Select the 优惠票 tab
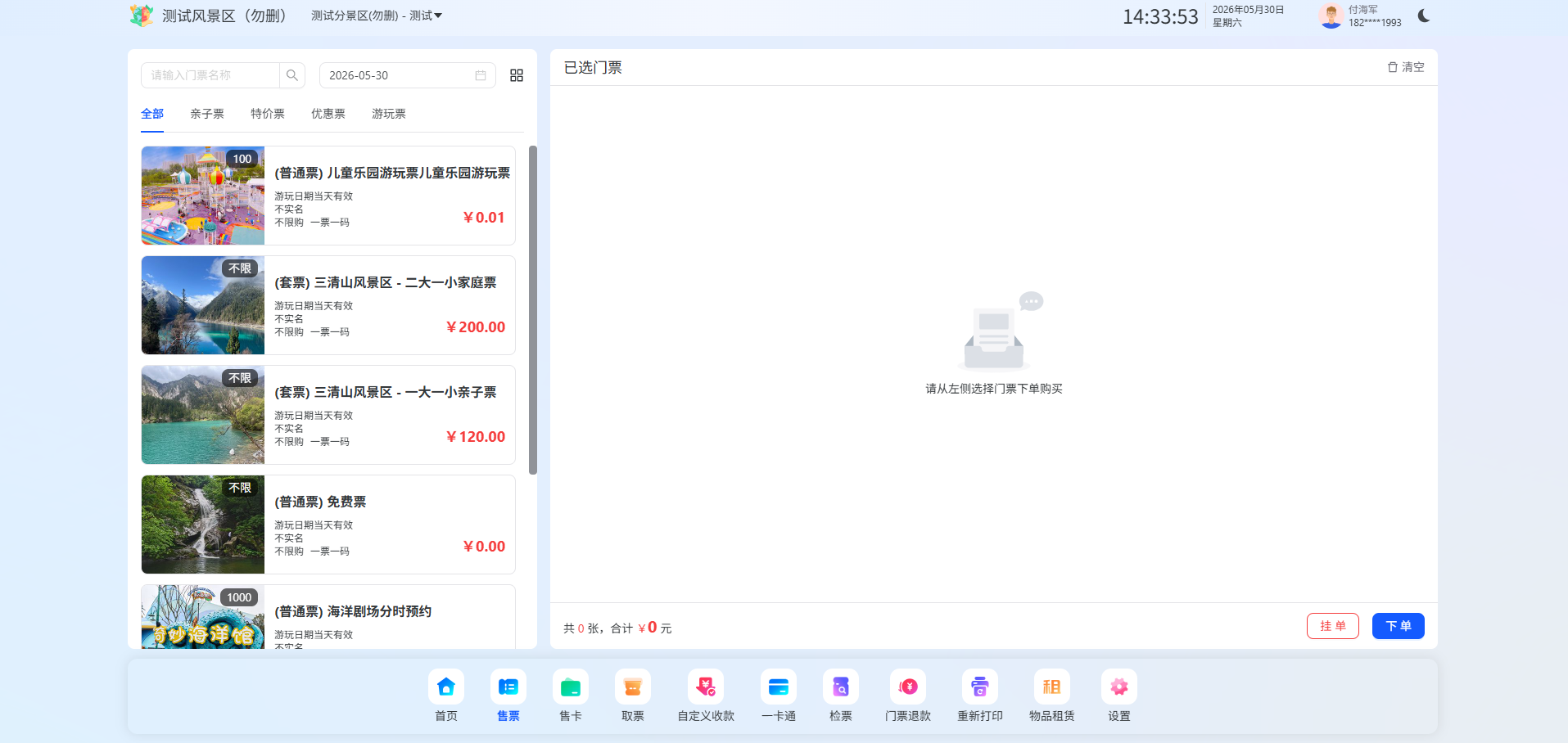Screen dimensions: 1568x743 328,114
